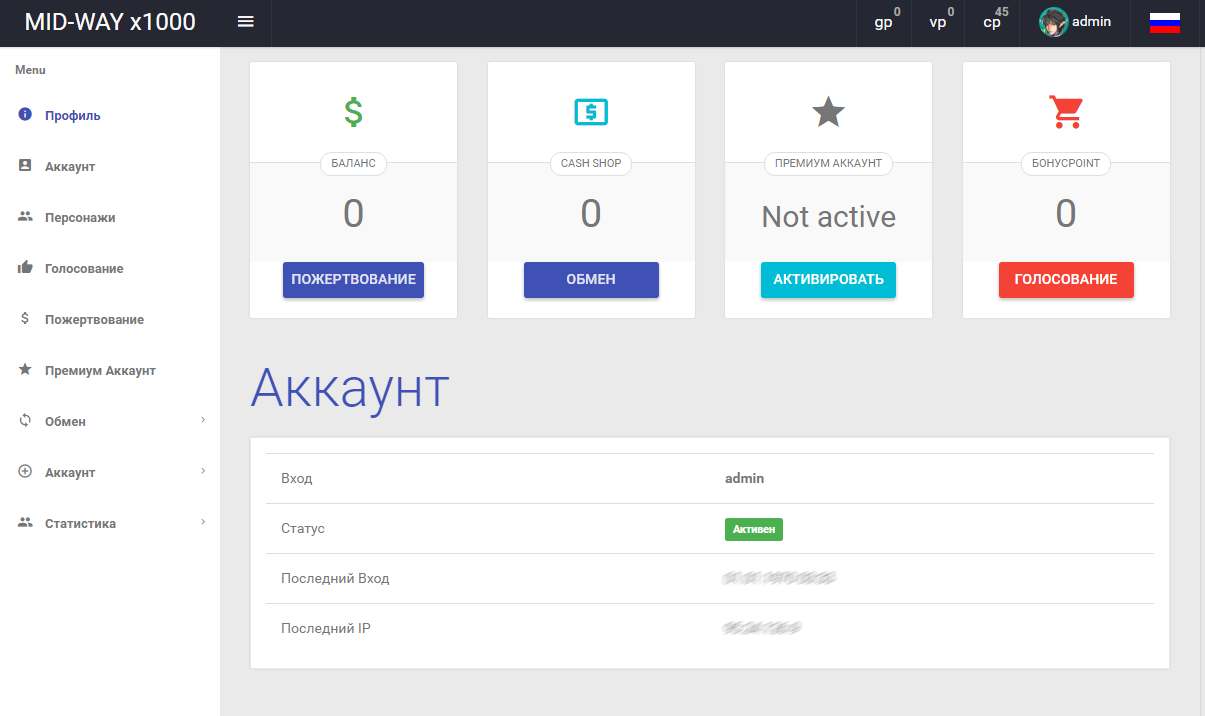Viewport: 1205px width, 716px height.
Task: Expand the Обмен submenu chevron
Action: tap(203, 420)
